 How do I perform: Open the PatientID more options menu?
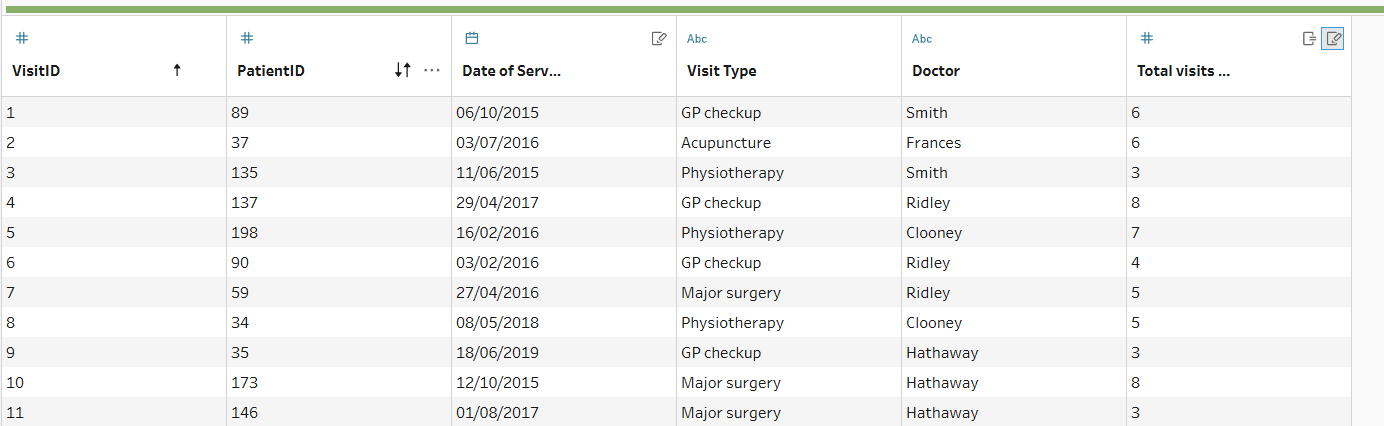[432, 70]
